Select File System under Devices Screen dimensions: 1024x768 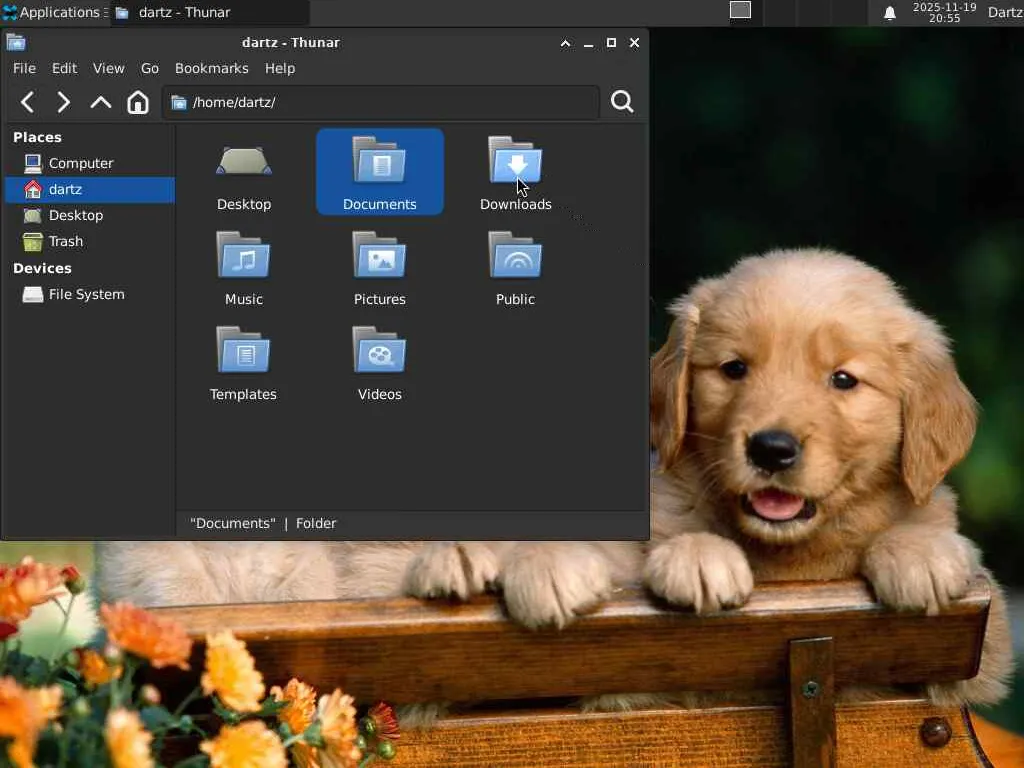(x=86, y=294)
